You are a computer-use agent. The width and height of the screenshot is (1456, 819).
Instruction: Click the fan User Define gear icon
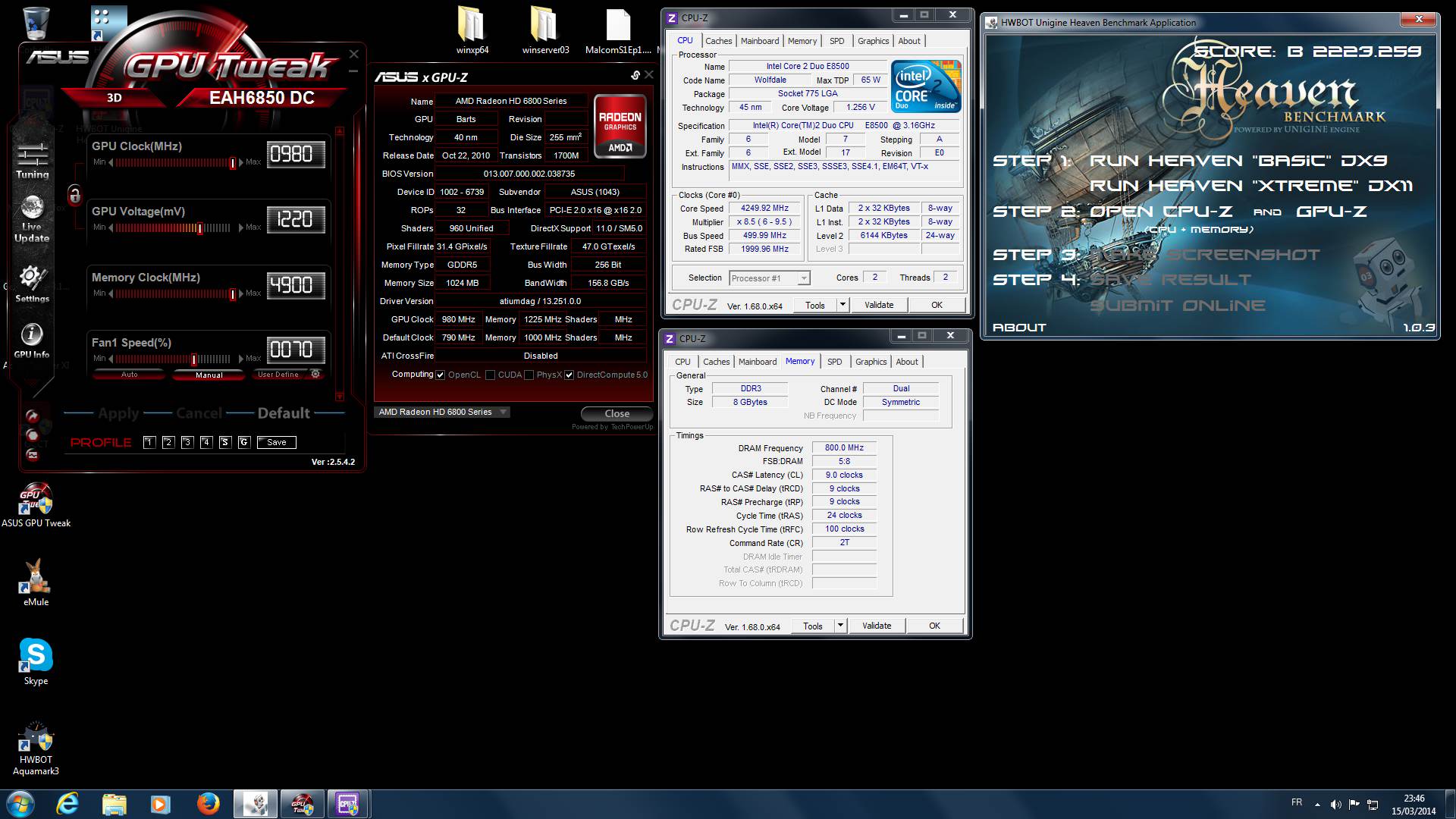(x=315, y=374)
